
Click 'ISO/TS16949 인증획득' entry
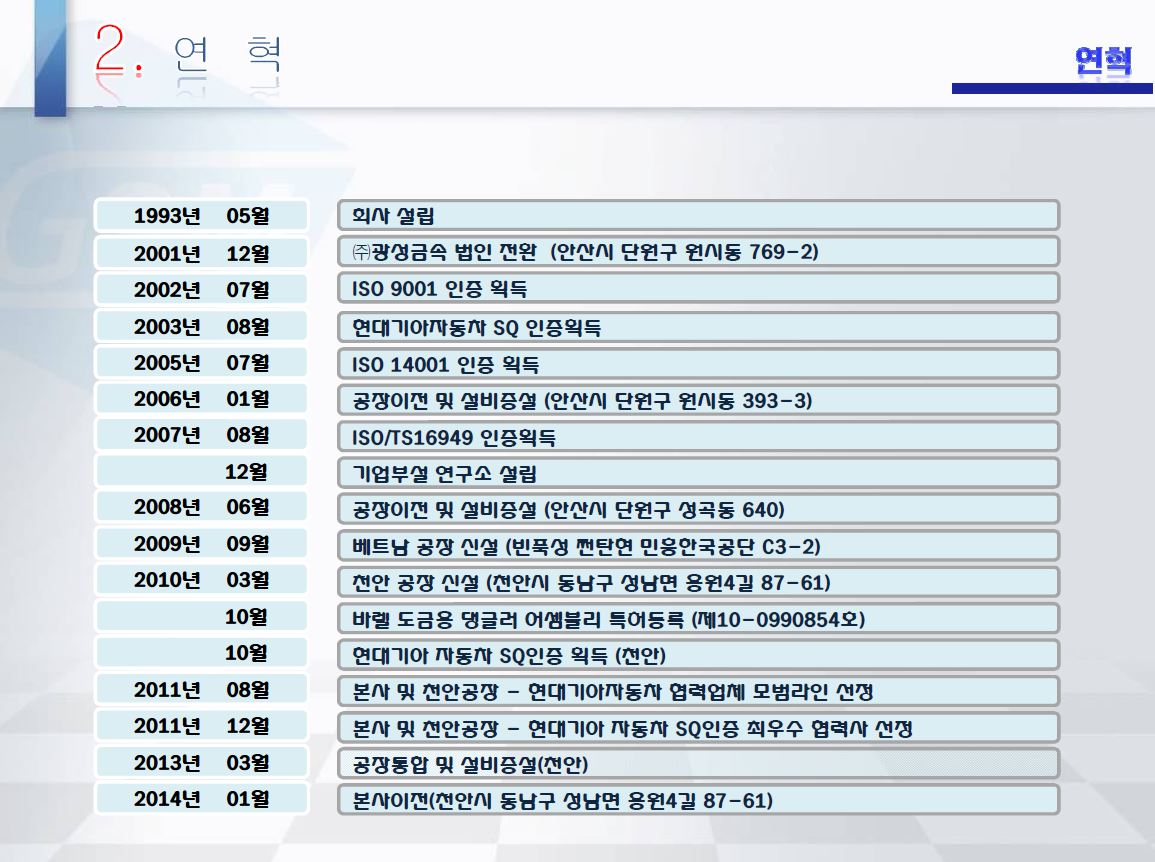pos(698,437)
